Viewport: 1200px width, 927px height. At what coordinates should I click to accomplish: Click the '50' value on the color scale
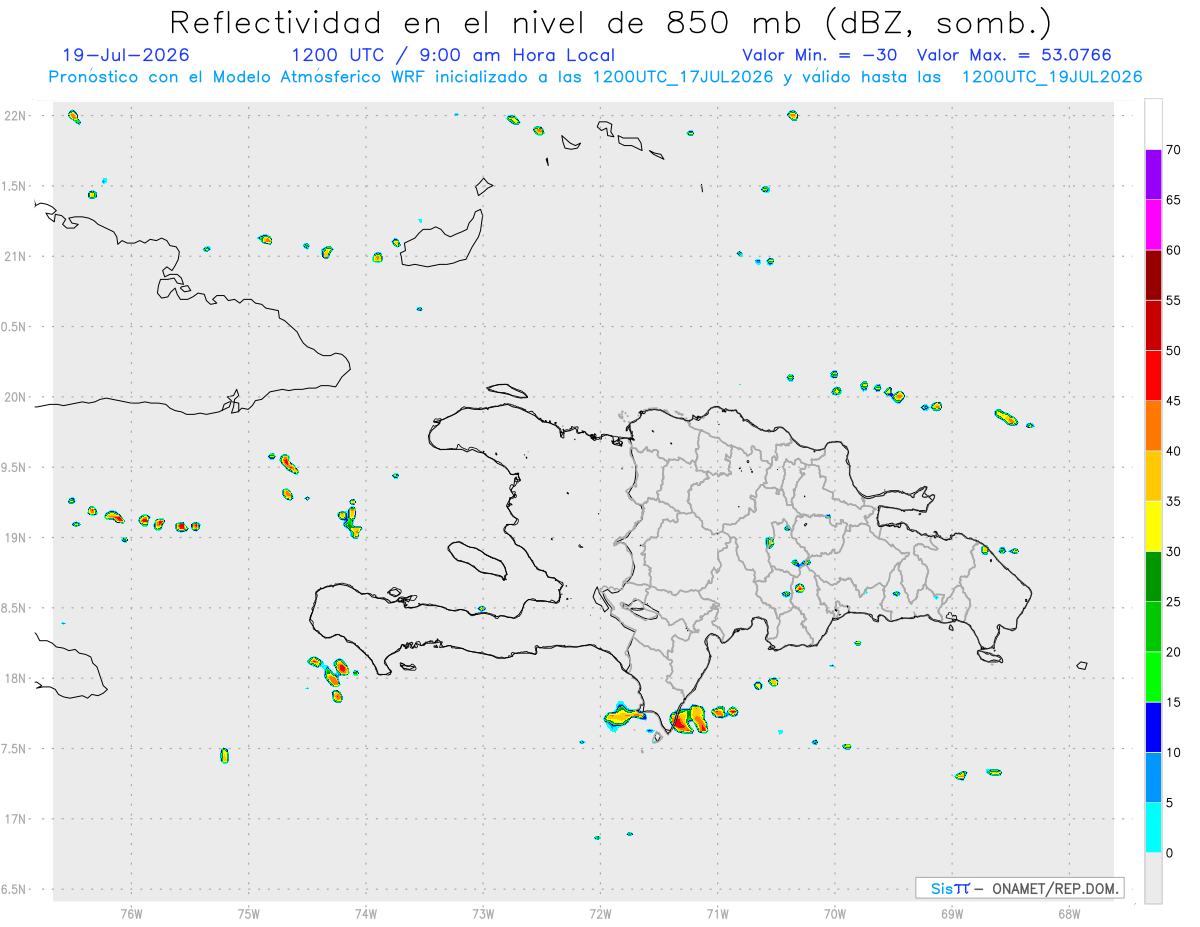pos(1174,351)
